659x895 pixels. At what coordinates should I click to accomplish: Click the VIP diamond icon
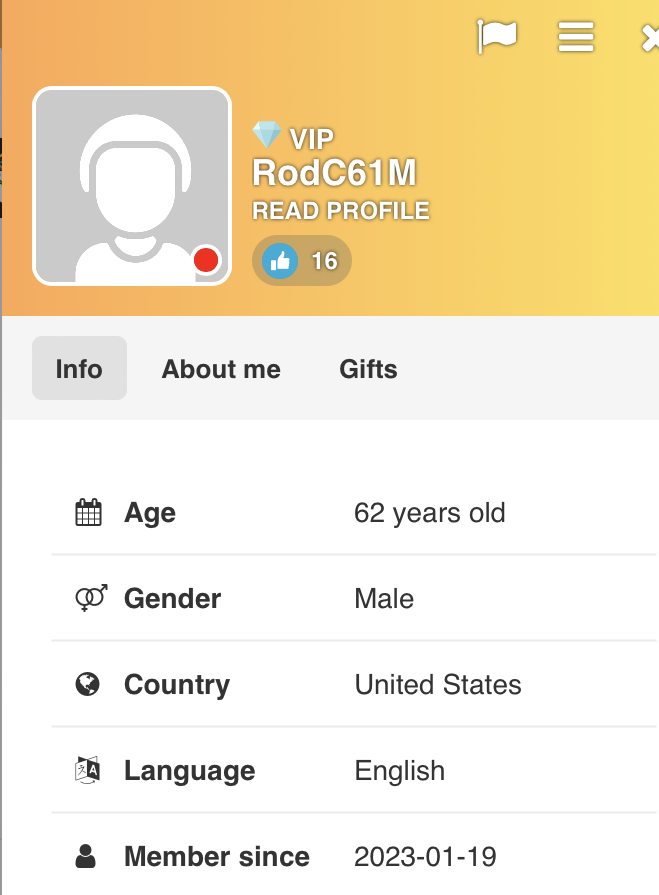tap(266, 135)
